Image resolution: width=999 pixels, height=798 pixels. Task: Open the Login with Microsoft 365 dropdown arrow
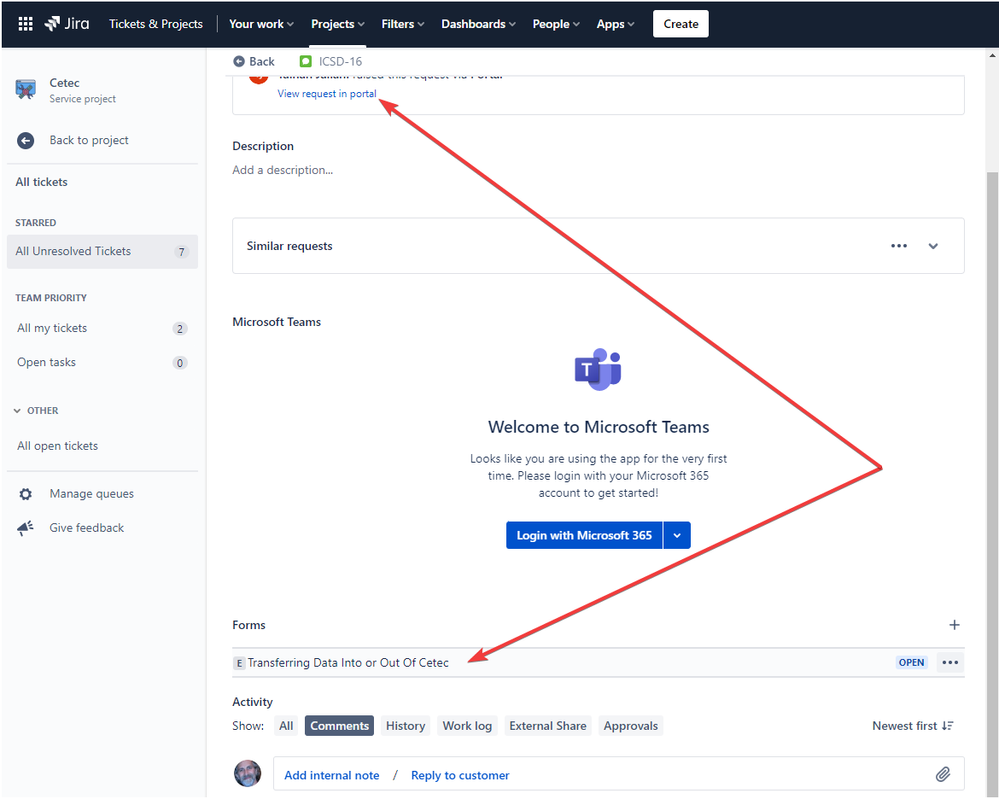coord(677,536)
